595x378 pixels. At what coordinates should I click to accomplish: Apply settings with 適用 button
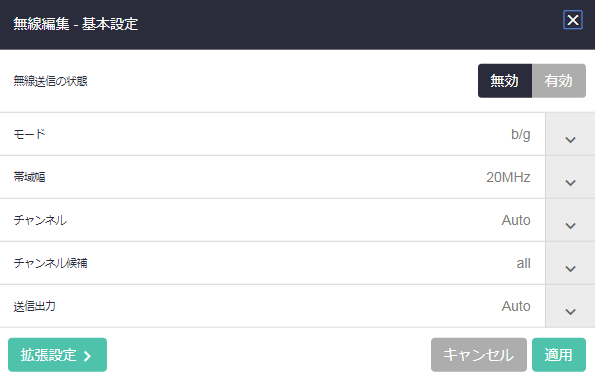pos(559,355)
